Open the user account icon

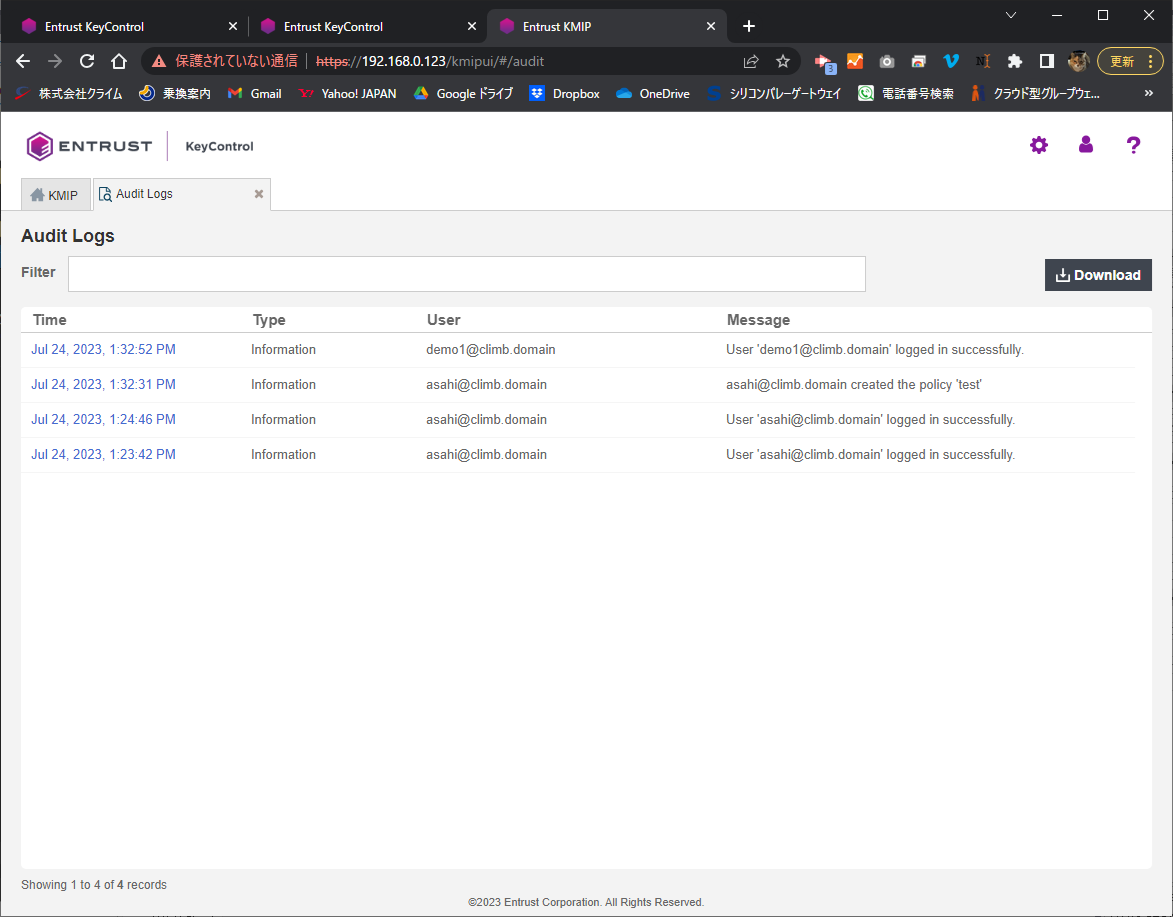pos(1085,144)
